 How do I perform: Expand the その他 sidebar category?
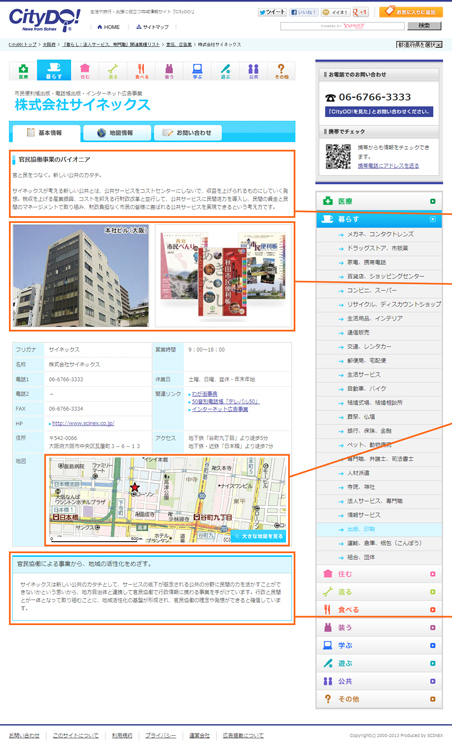(x=379, y=699)
